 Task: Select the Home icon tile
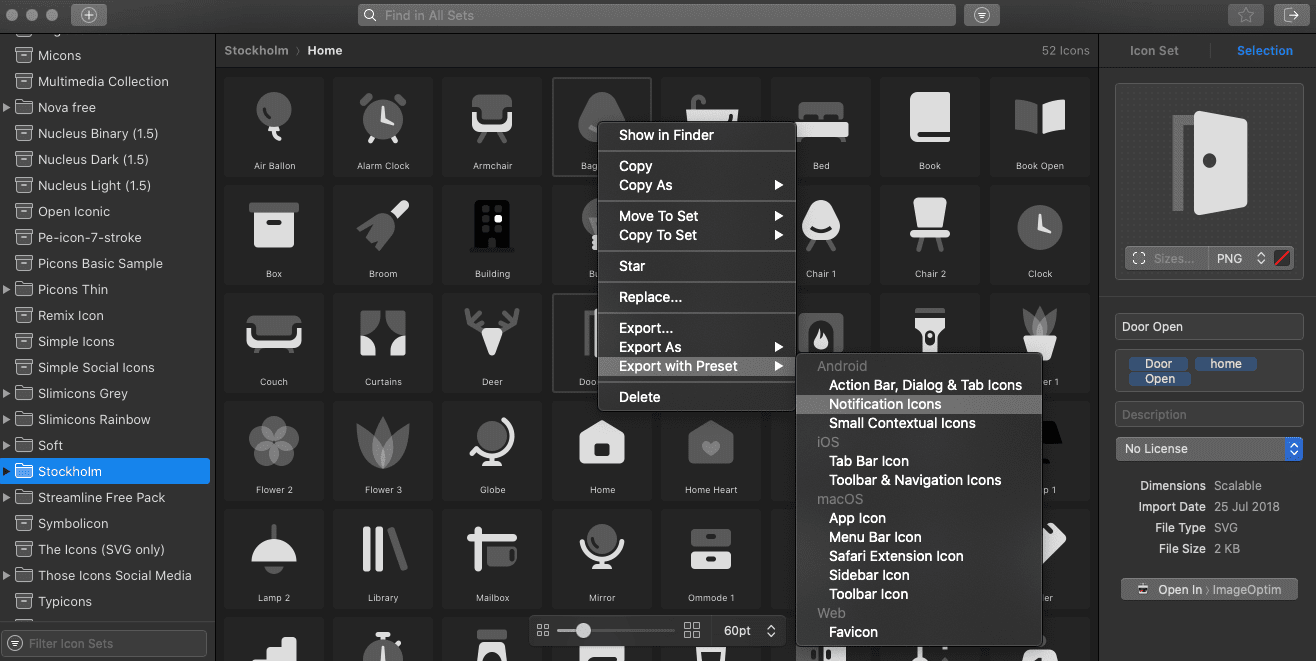point(602,451)
